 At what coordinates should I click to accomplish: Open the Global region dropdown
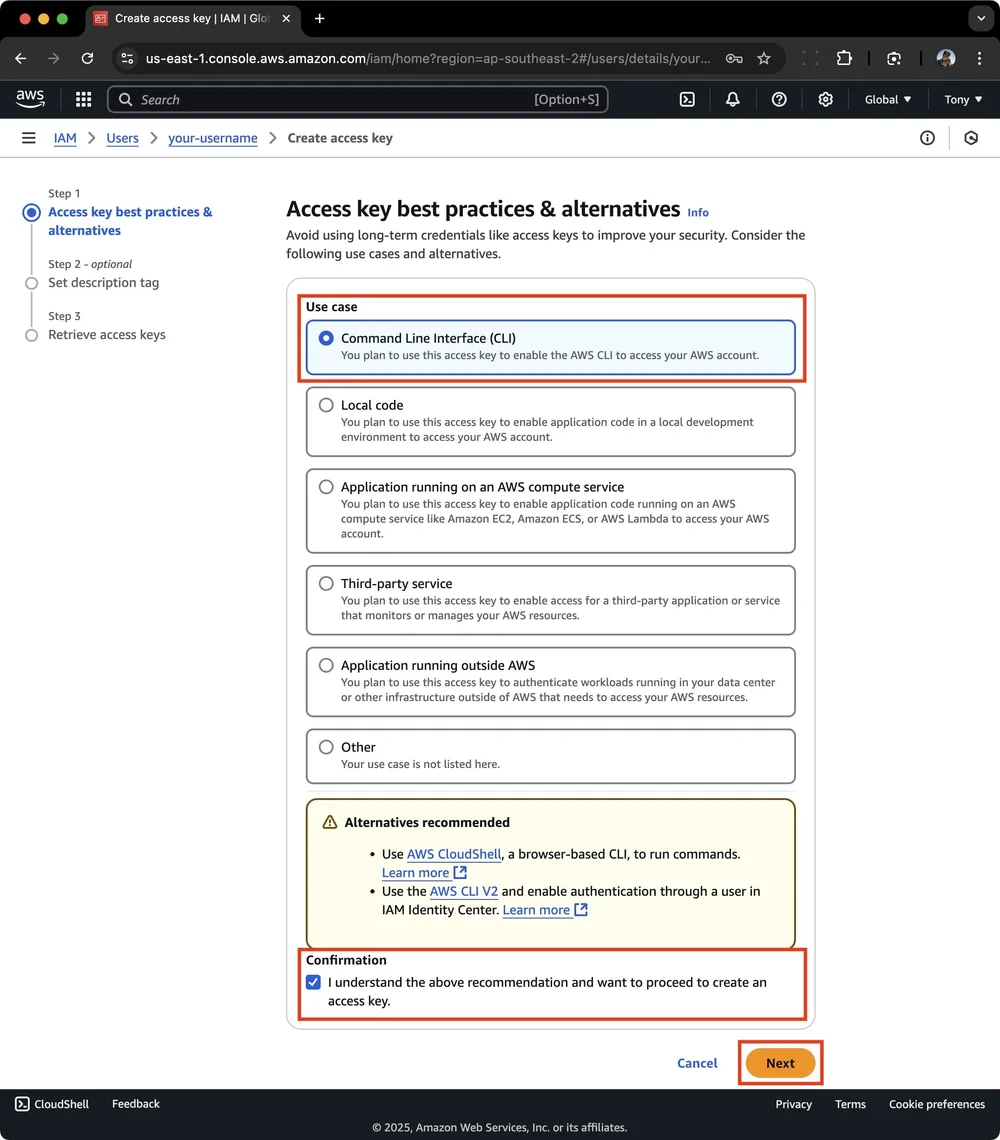pos(887,100)
